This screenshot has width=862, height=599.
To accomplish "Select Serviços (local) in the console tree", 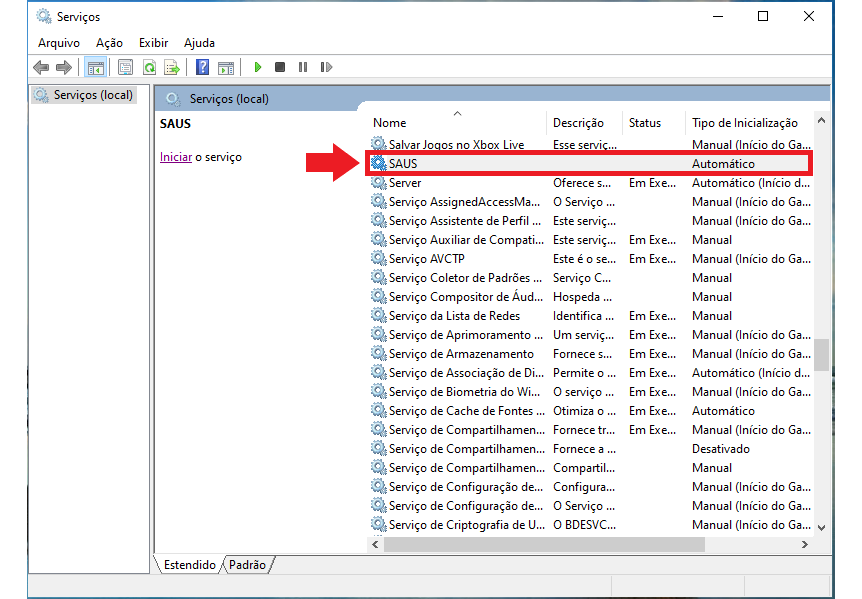I will click(90, 95).
